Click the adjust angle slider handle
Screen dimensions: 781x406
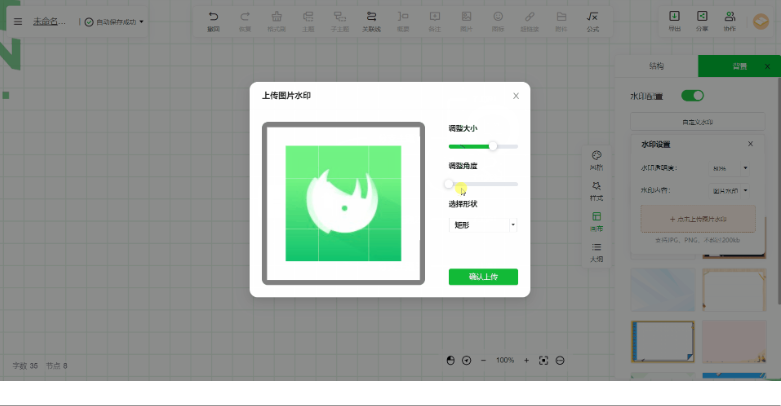pyautogui.click(x=449, y=184)
